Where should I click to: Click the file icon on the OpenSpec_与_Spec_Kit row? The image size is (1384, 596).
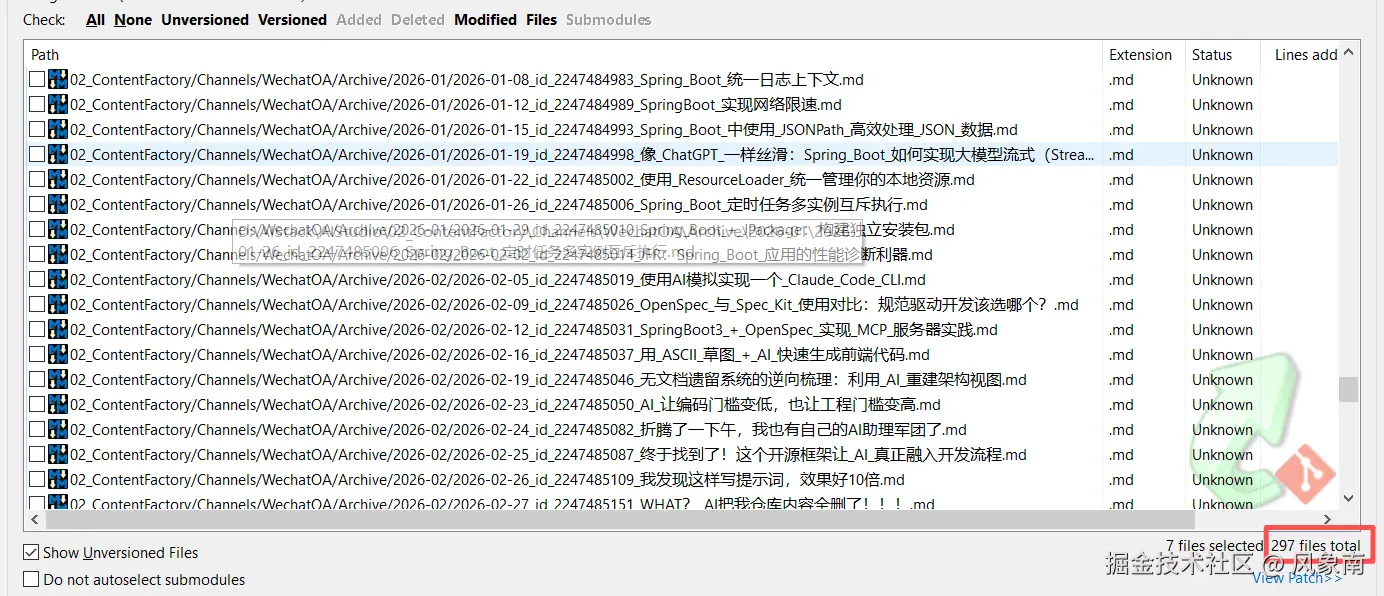coord(58,305)
